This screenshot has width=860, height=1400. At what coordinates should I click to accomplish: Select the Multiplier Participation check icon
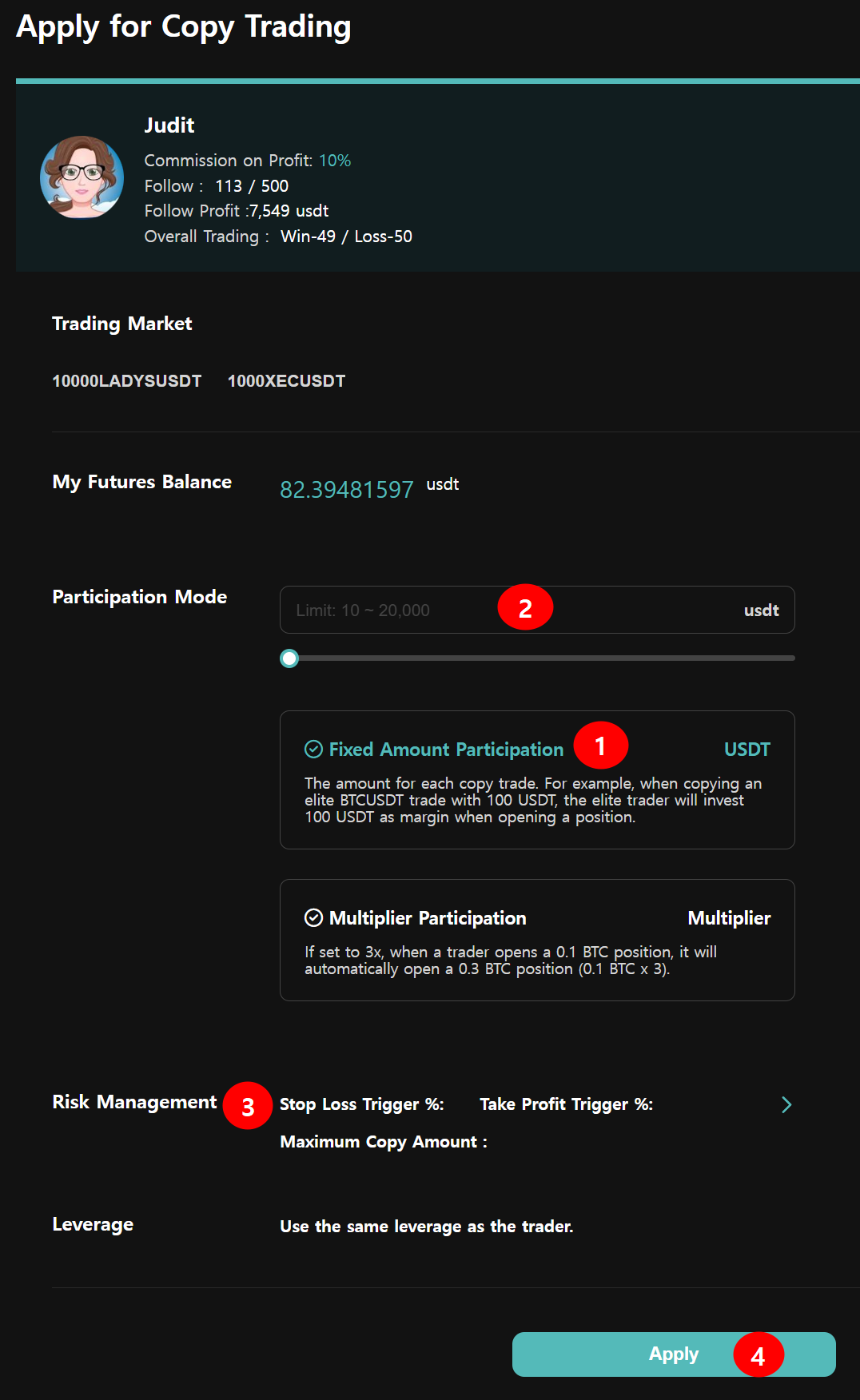[x=314, y=917]
